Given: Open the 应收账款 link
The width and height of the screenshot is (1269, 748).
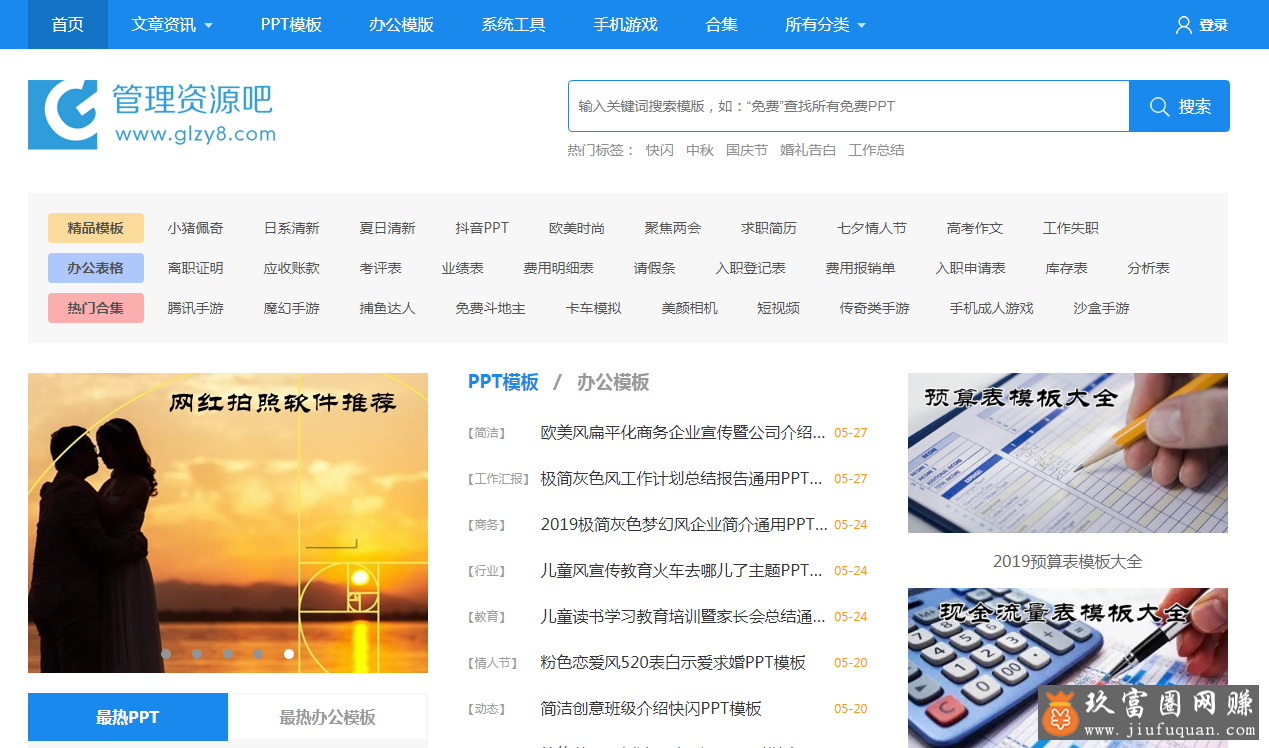Looking at the screenshot, I should tap(291, 268).
